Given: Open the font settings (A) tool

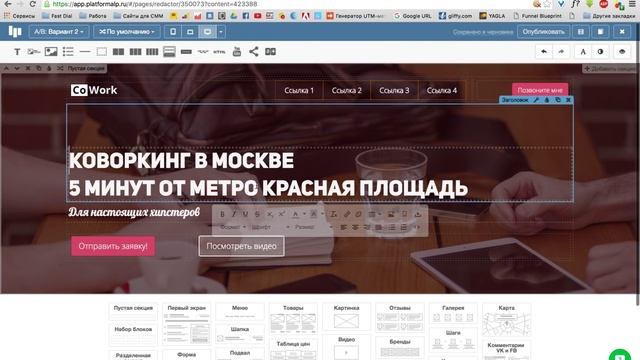Looking at the screenshot, I should 583,52.
